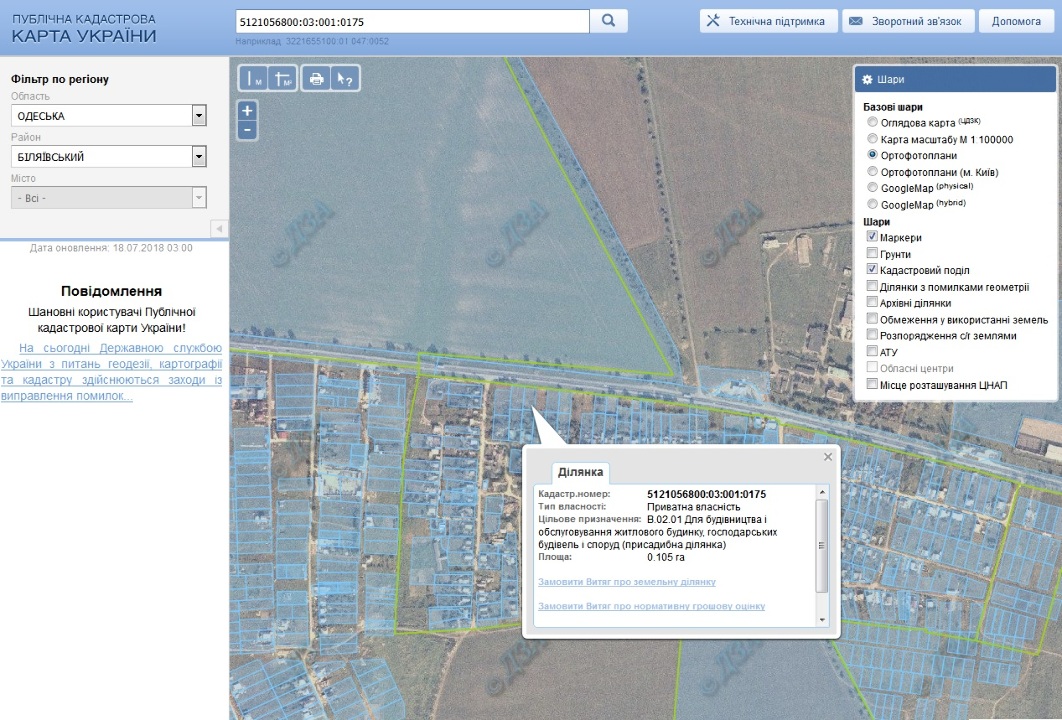
Task: Collapse the left filter panel arrow
Action: tap(219, 229)
